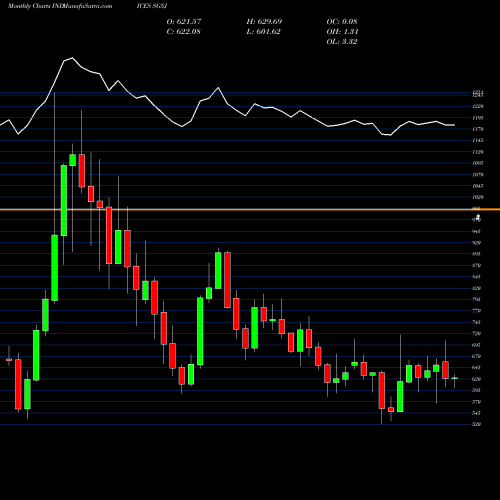Click the '870' price axis label
Image resolution: width=500 pixels, height=500 pixels.
coord(477,266)
